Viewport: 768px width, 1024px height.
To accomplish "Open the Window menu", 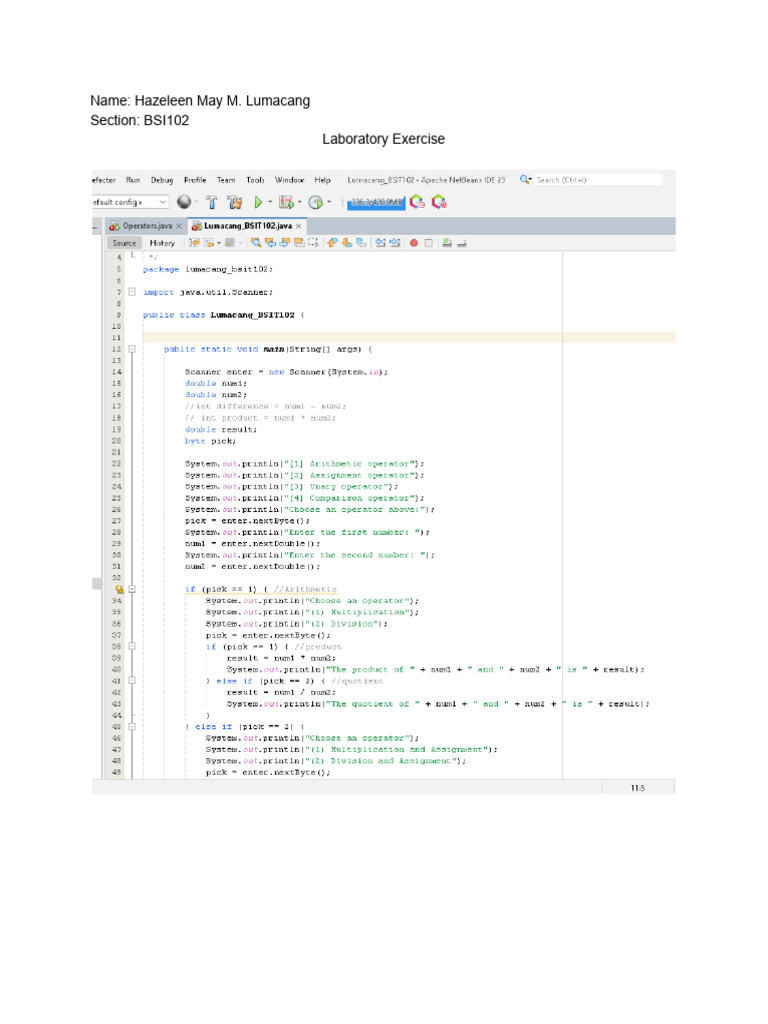I will click(289, 180).
